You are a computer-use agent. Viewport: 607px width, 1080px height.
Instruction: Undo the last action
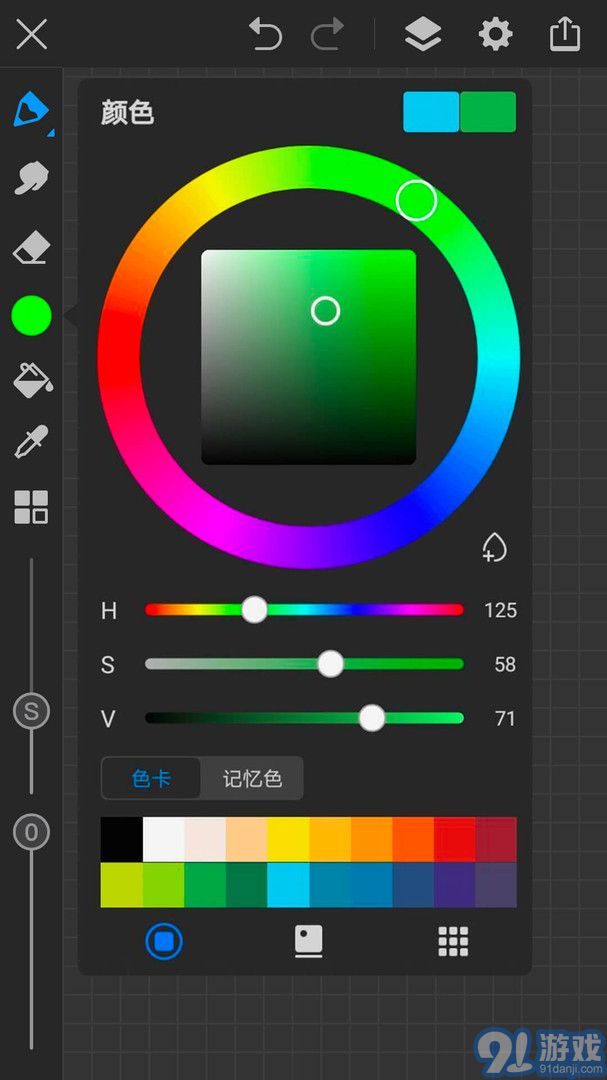tap(265, 35)
